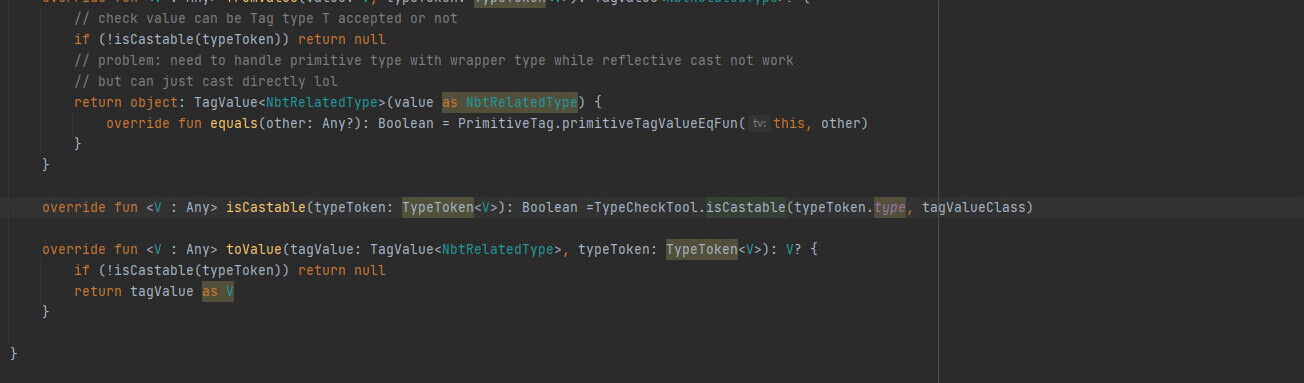Click the highlighted "as V" cast
The height and width of the screenshot is (383, 1304).
[x=218, y=291]
